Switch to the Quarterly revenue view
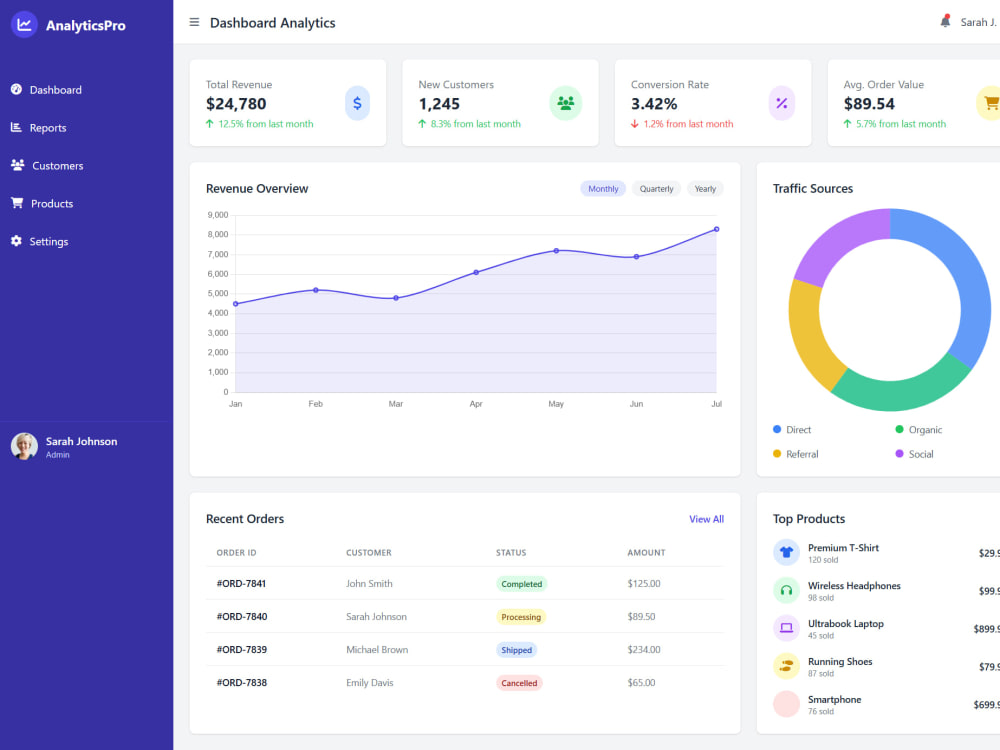This screenshot has width=1000, height=750. coord(656,189)
